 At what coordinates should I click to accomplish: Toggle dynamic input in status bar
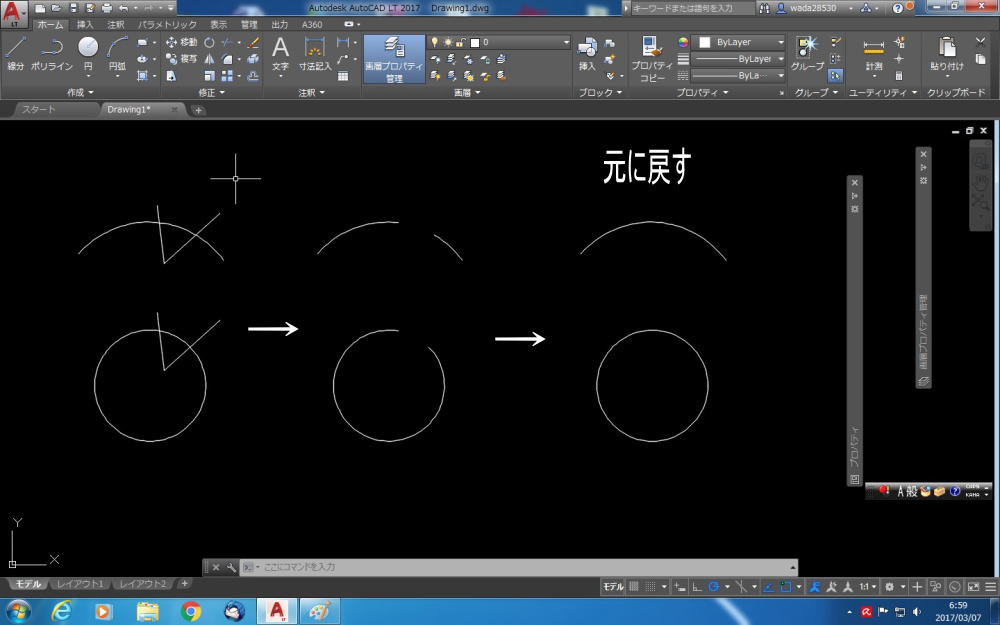click(681, 587)
